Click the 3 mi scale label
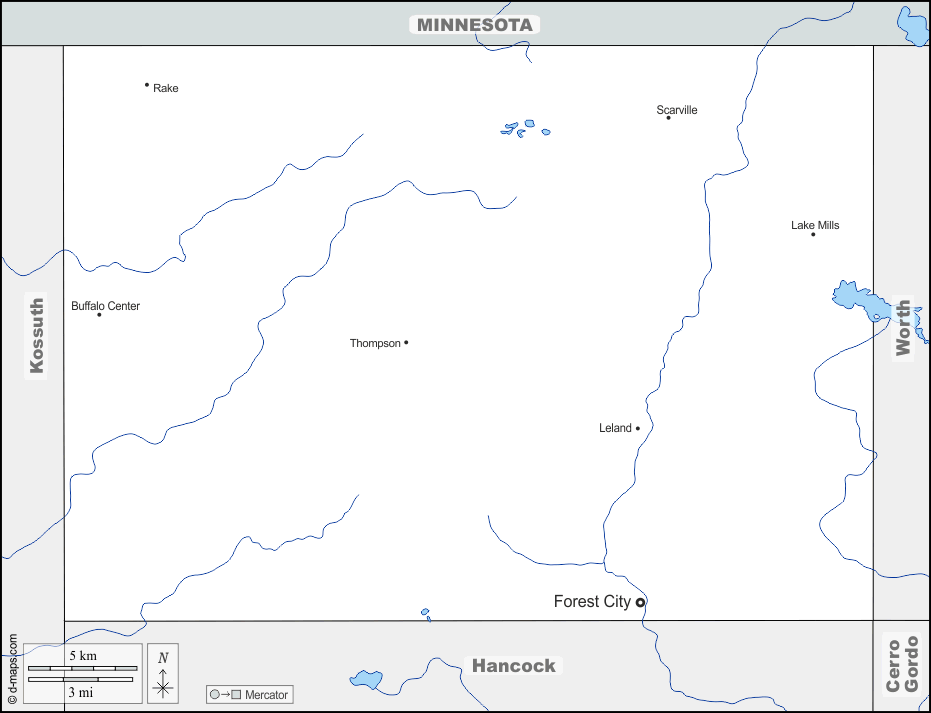The width and height of the screenshot is (931, 713). pos(82,691)
